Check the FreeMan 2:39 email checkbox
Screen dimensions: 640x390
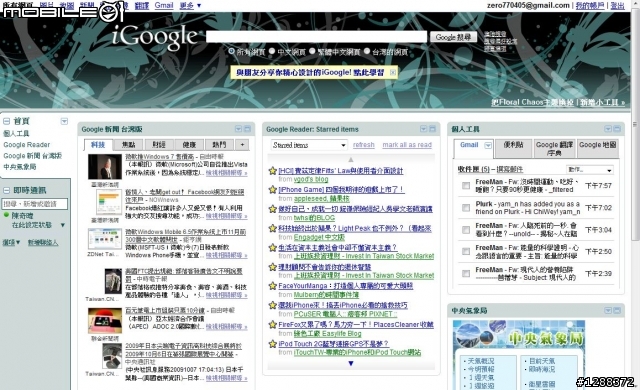(466, 274)
